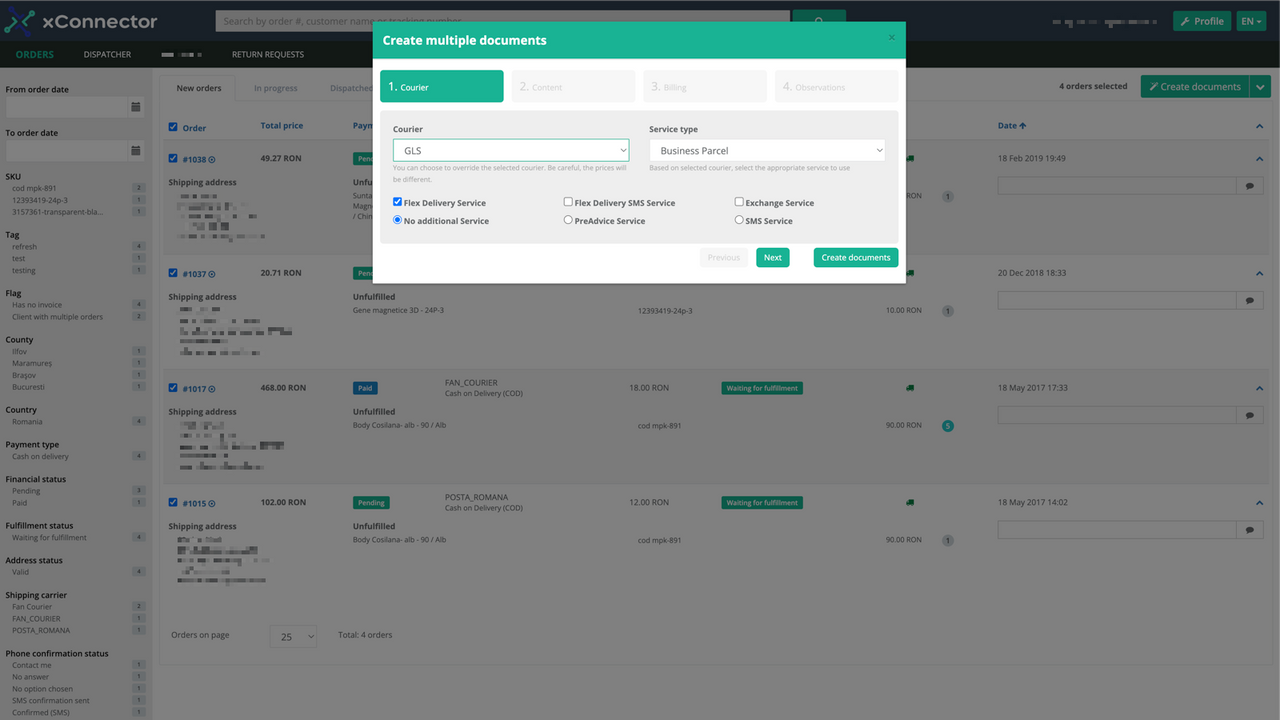This screenshot has height=720, width=1280.
Task: Click the Create documents button in the dialog
Action: 855,257
